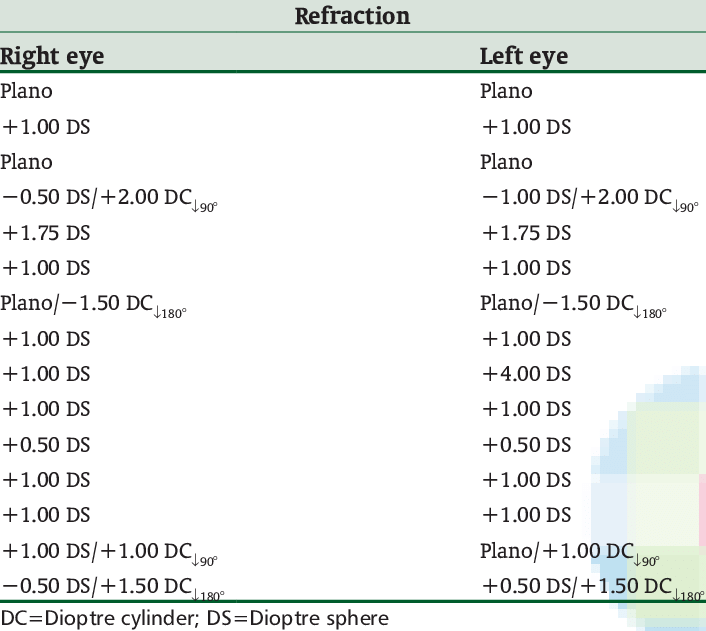This screenshot has height=631, width=706.
Task: Select the "Left eye" column header
Action: (x=524, y=57)
